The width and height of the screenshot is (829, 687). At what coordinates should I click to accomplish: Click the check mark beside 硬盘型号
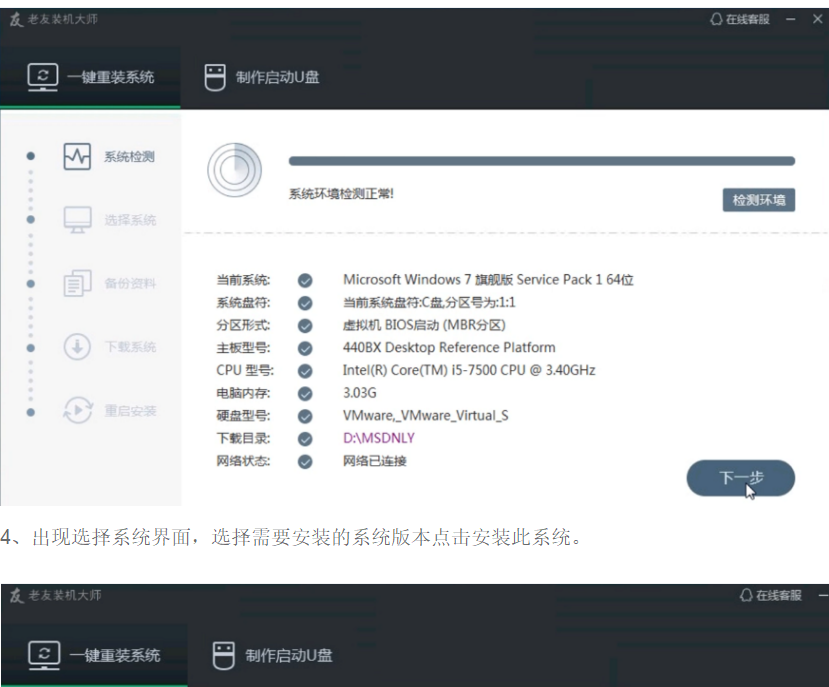click(x=305, y=417)
